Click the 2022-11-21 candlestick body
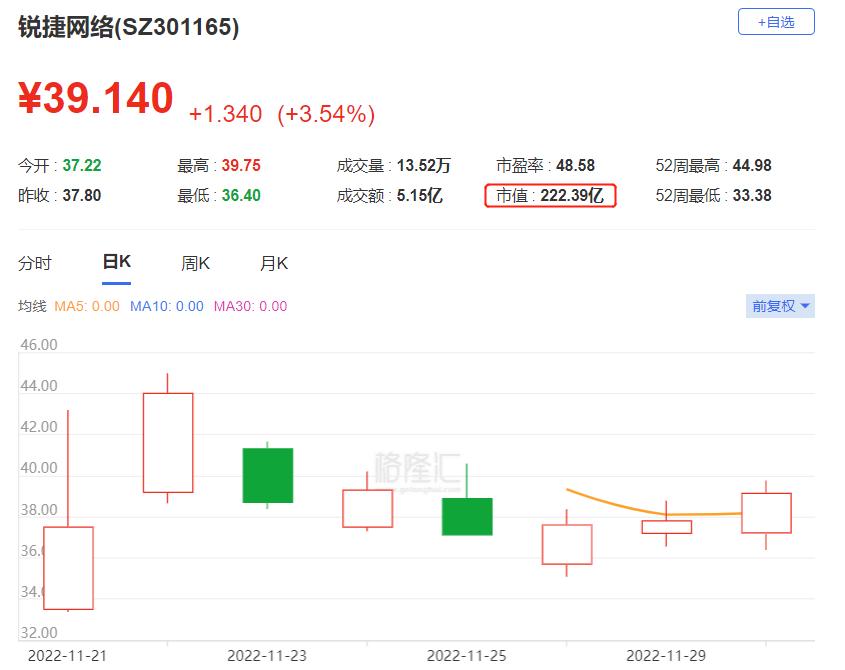This screenshot has height=670, width=845. pos(68,568)
